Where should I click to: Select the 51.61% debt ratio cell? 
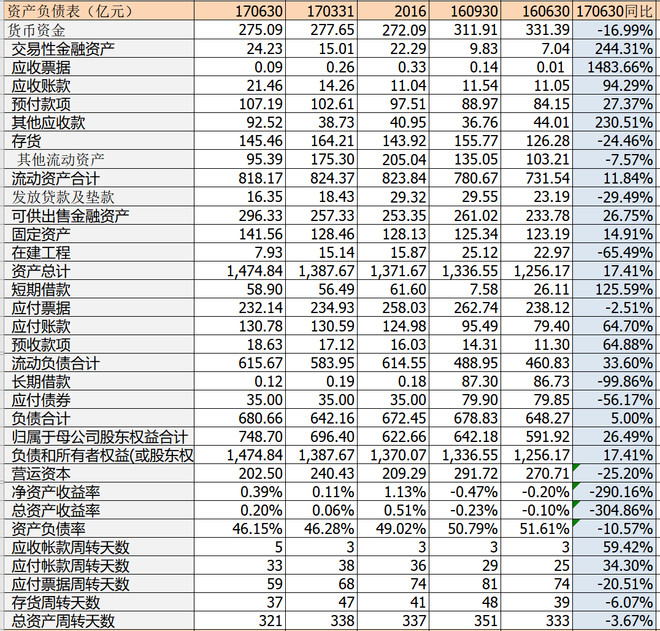coord(536,529)
